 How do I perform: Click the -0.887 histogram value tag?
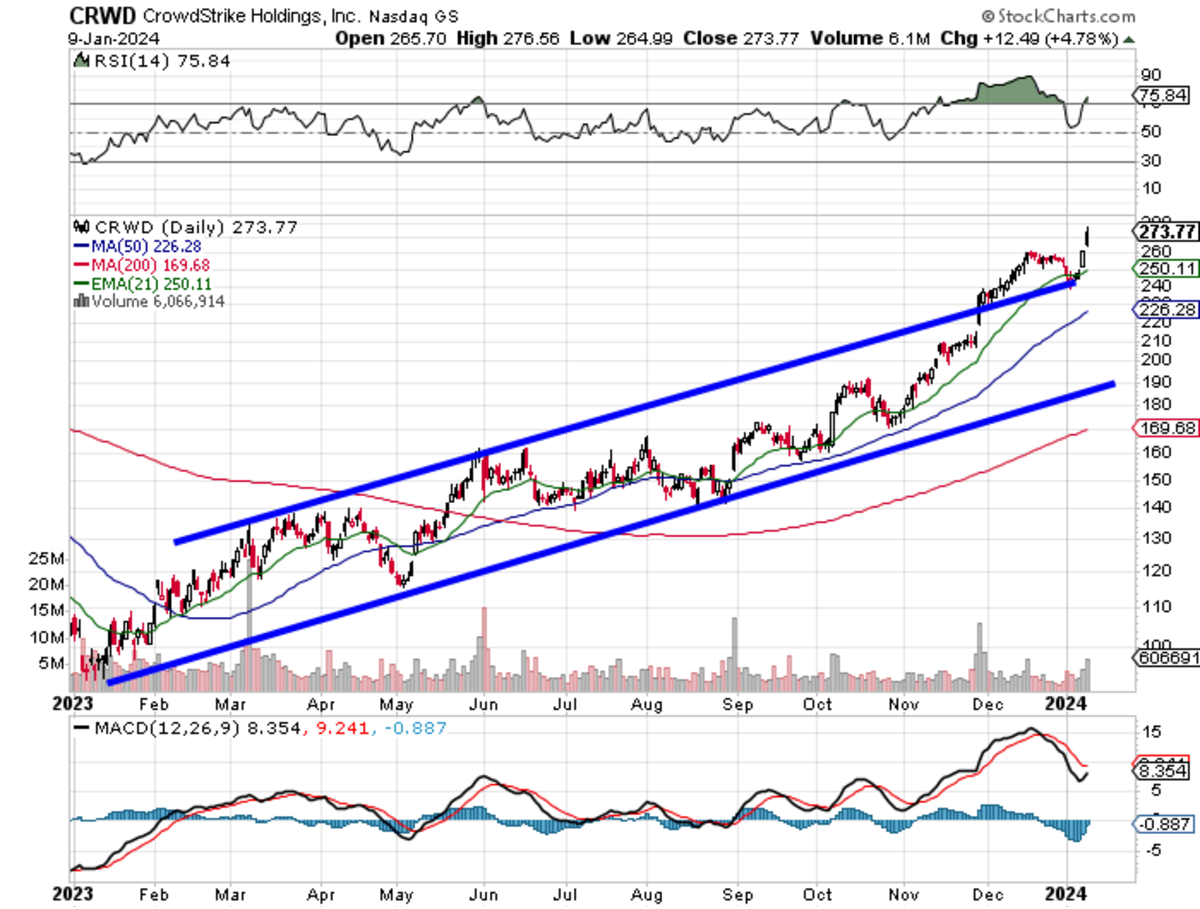click(x=1164, y=824)
